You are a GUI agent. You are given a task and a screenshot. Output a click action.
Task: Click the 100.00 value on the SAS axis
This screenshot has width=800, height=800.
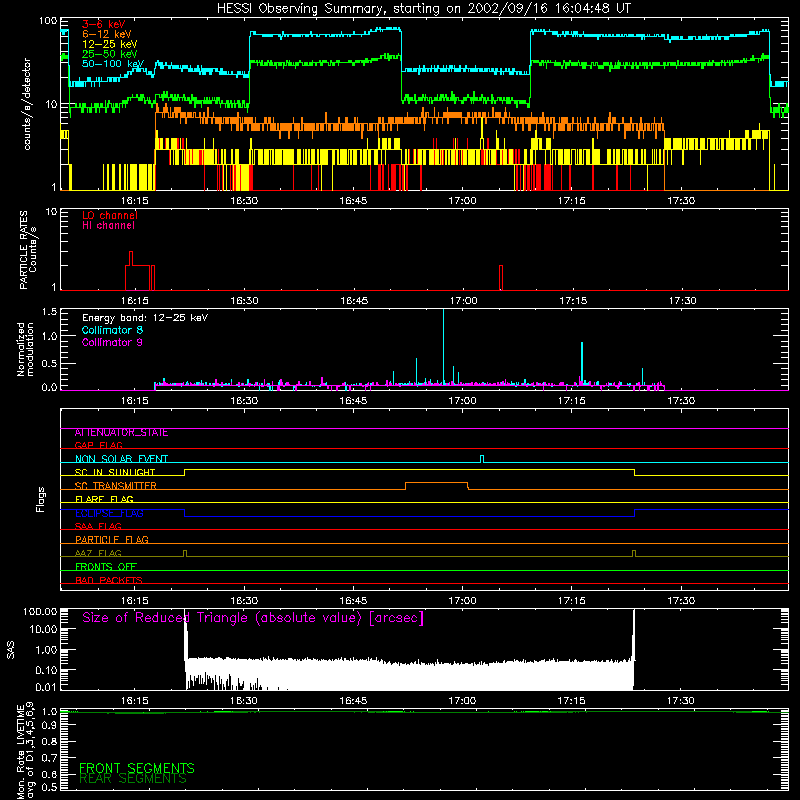pos(40,612)
